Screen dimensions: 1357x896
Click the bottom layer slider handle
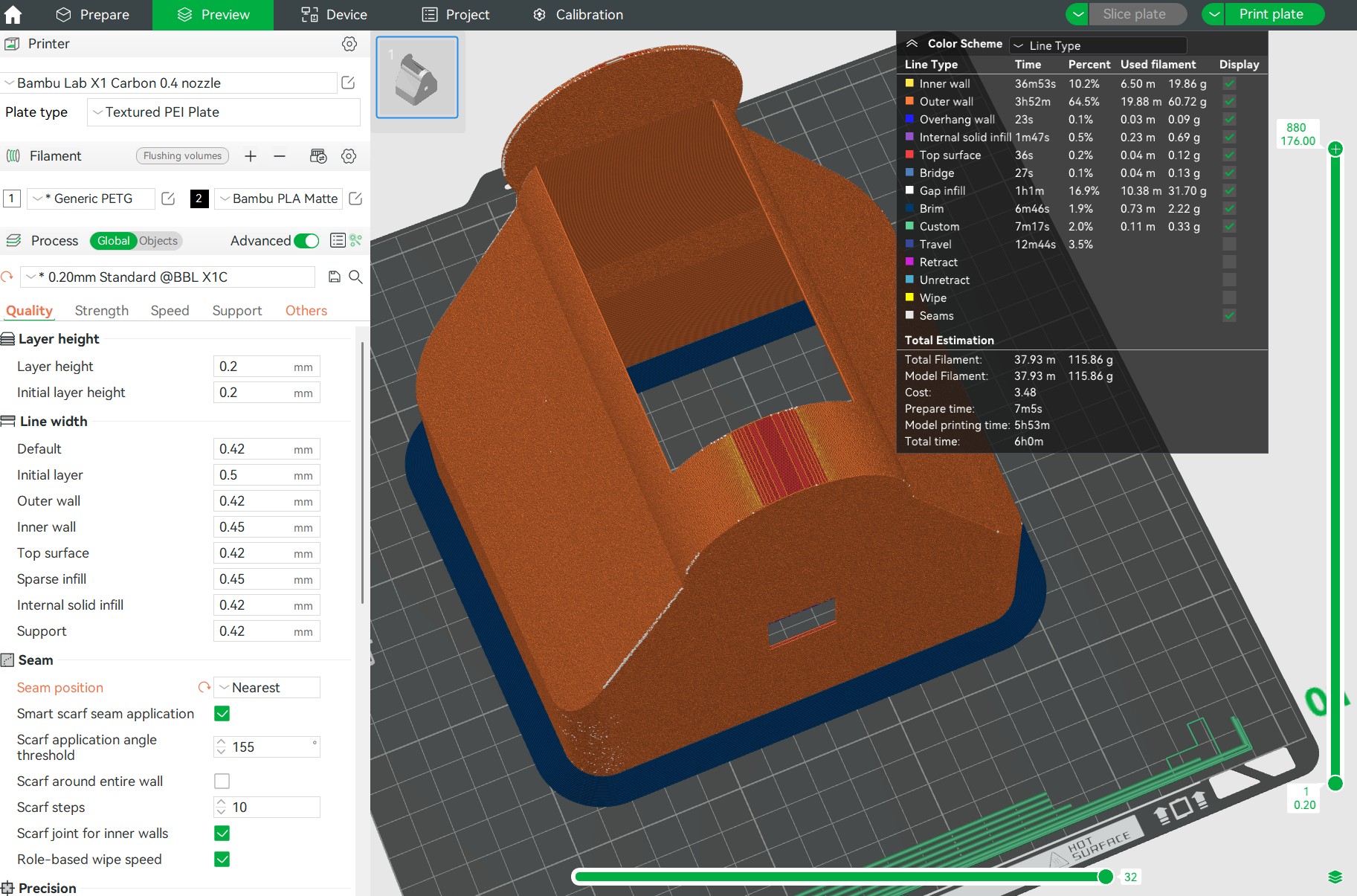1335,783
